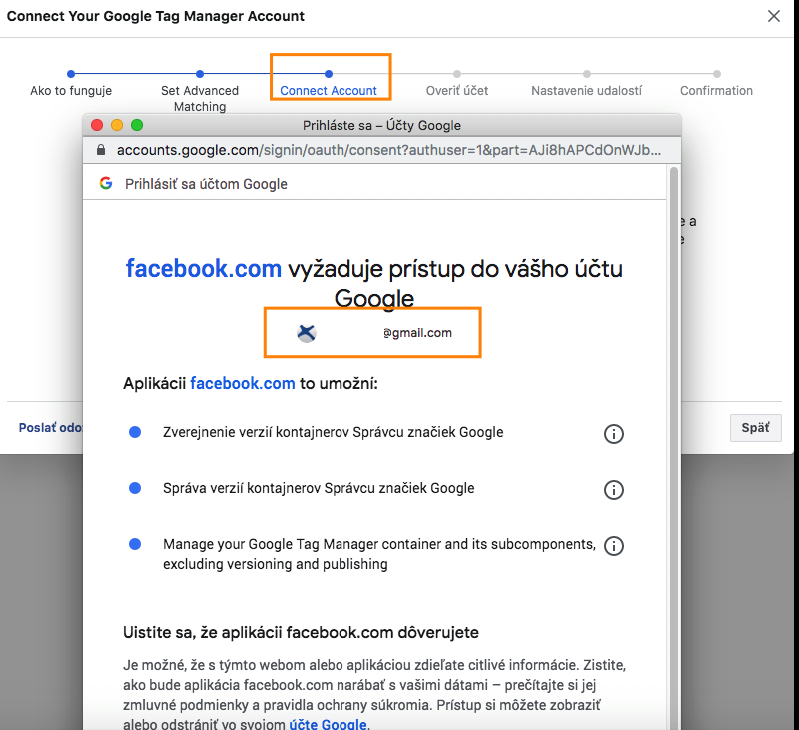Open info for Správa verzií kontajnerov permission
The height and width of the screenshot is (730, 799).
(x=614, y=489)
